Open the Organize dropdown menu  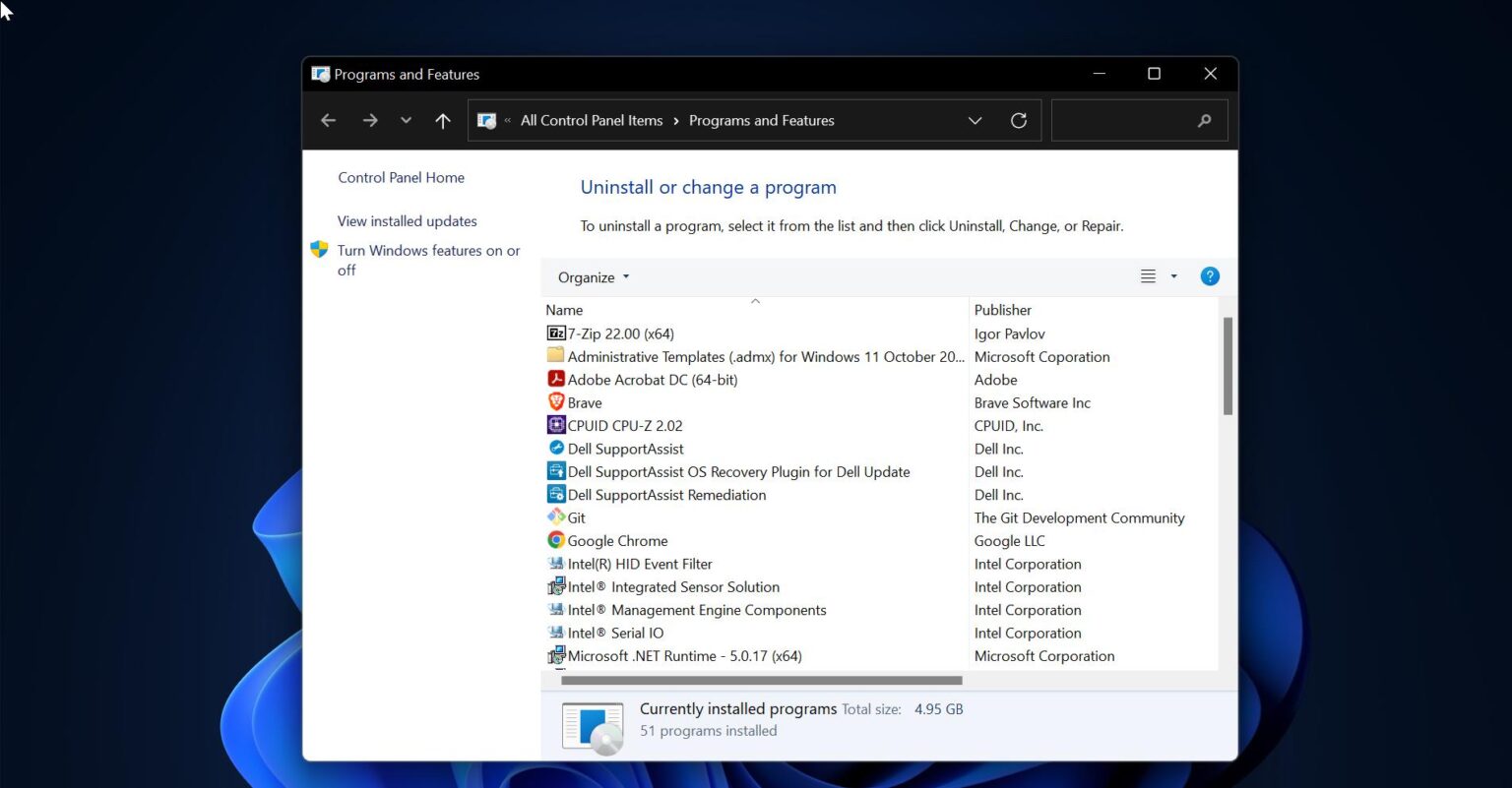point(593,277)
